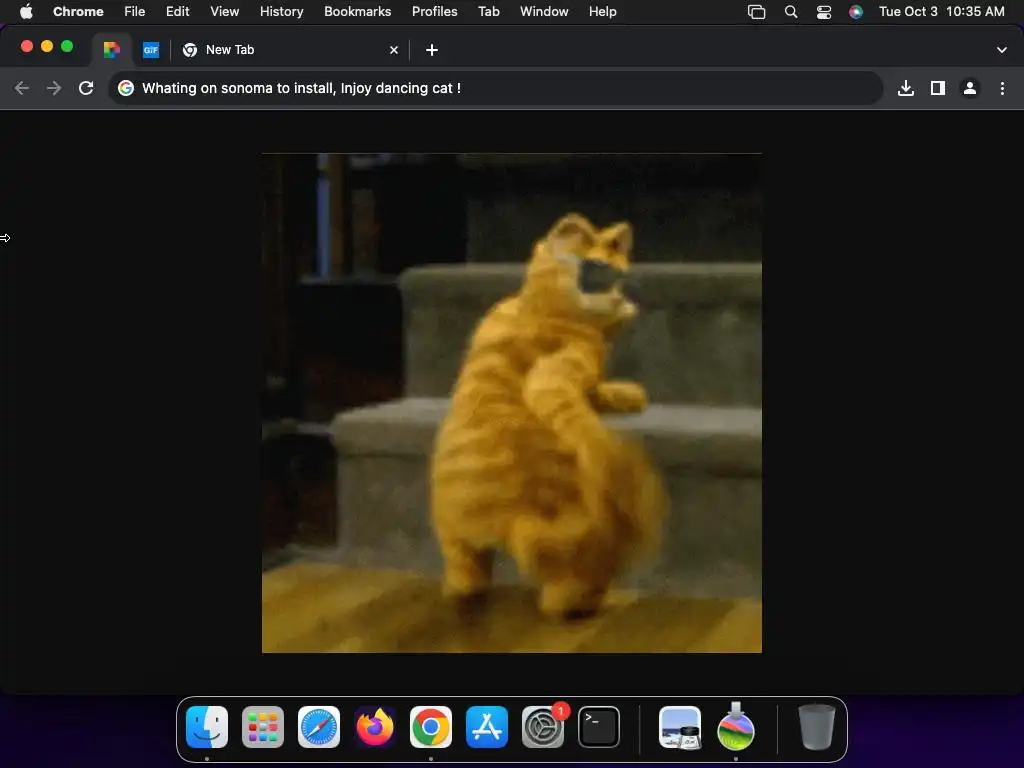Screen dimensions: 1024x768
Task: Minimize the Chrome window with yellow button
Action: click(x=47, y=46)
